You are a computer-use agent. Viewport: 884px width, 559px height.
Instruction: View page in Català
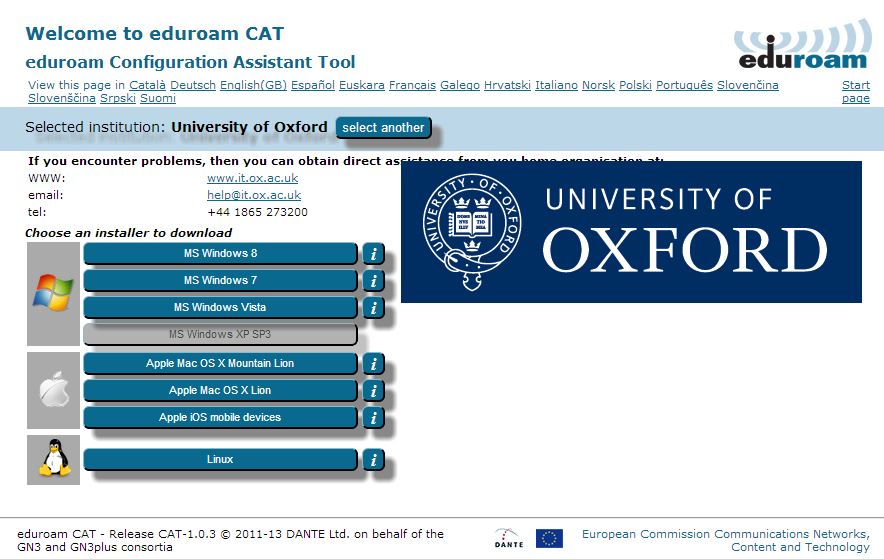[147, 85]
